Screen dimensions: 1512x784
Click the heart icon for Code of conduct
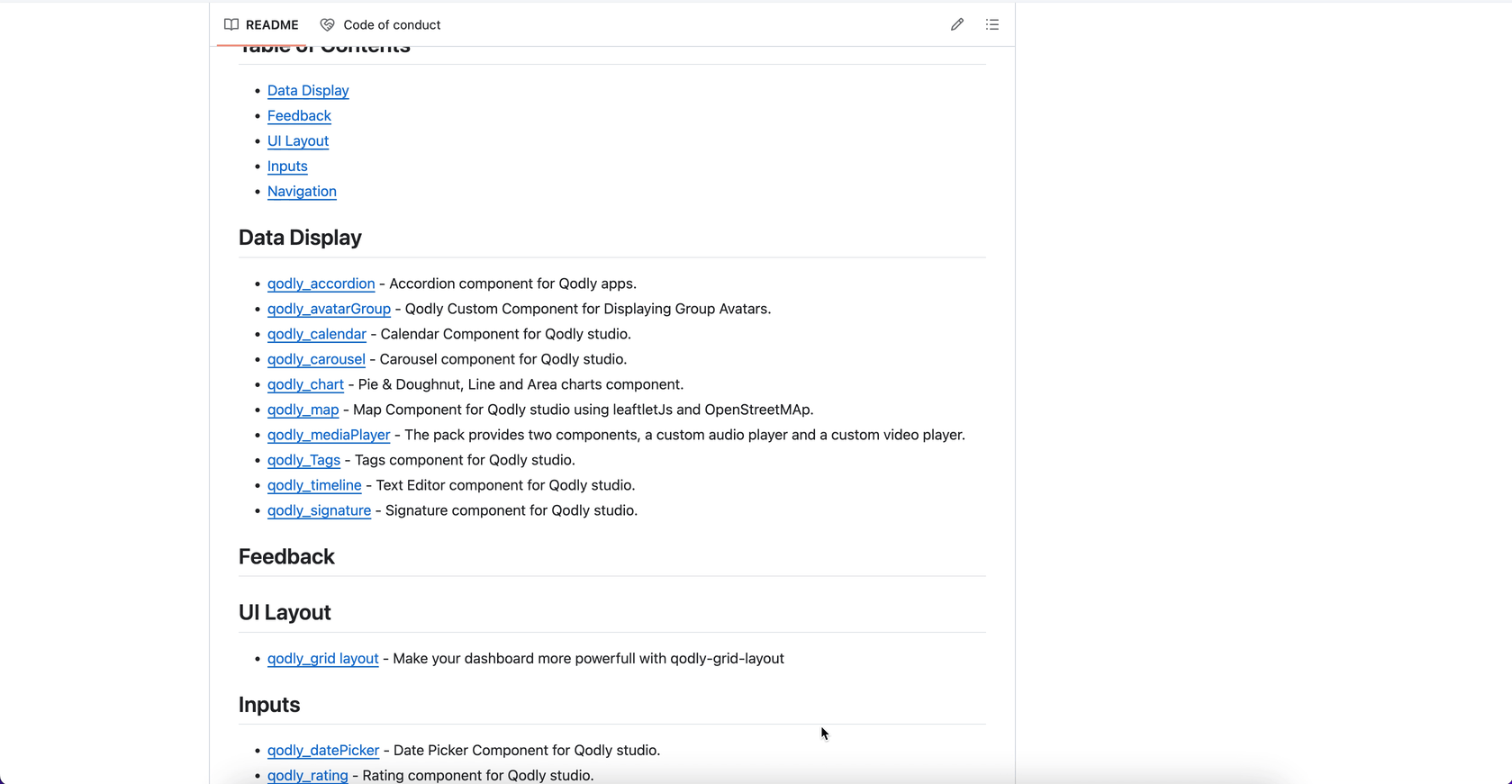pyautogui.click(x=327, y=25)
